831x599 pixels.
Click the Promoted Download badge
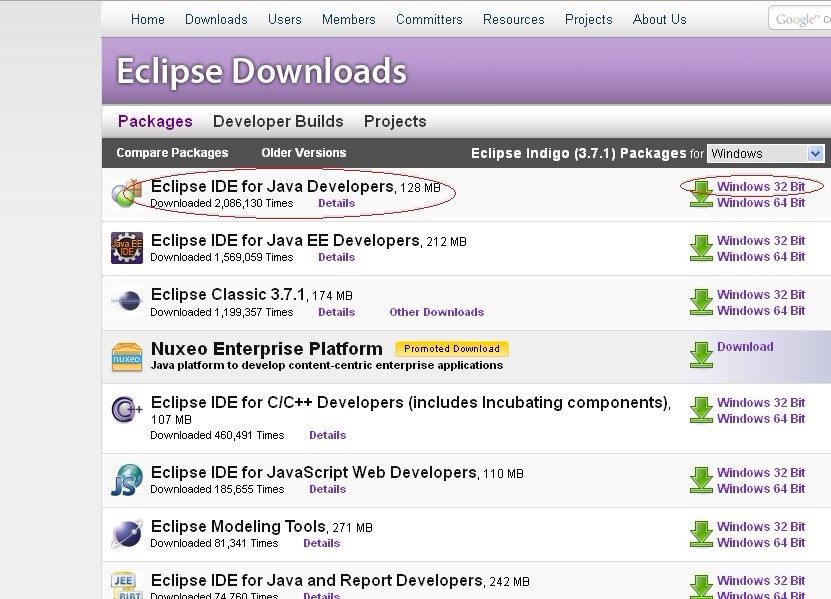452,349
